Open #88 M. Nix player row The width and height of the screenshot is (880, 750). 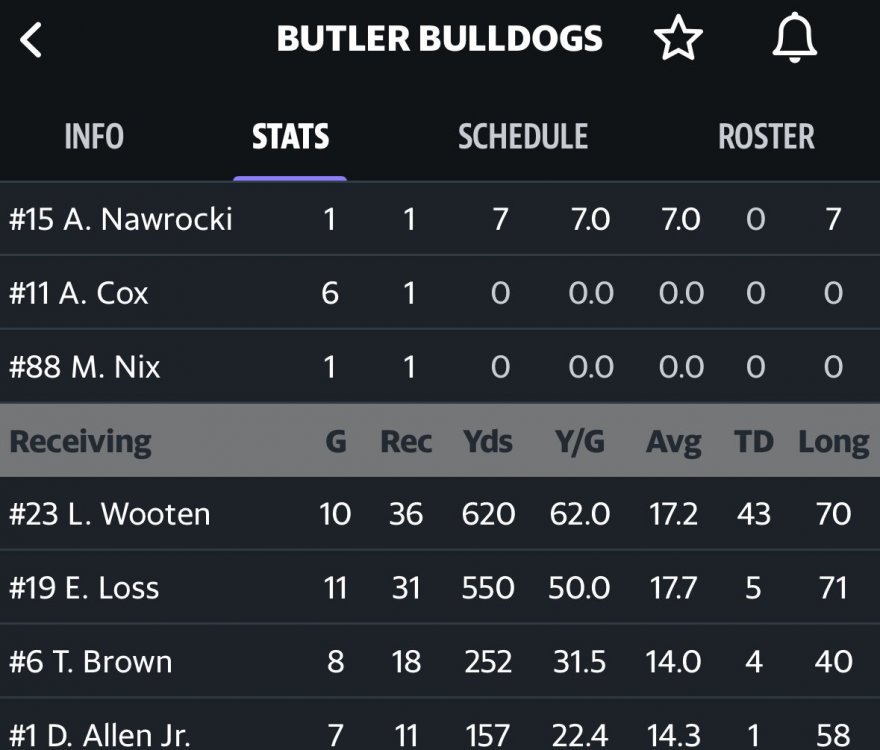click(x=85, y=367)
